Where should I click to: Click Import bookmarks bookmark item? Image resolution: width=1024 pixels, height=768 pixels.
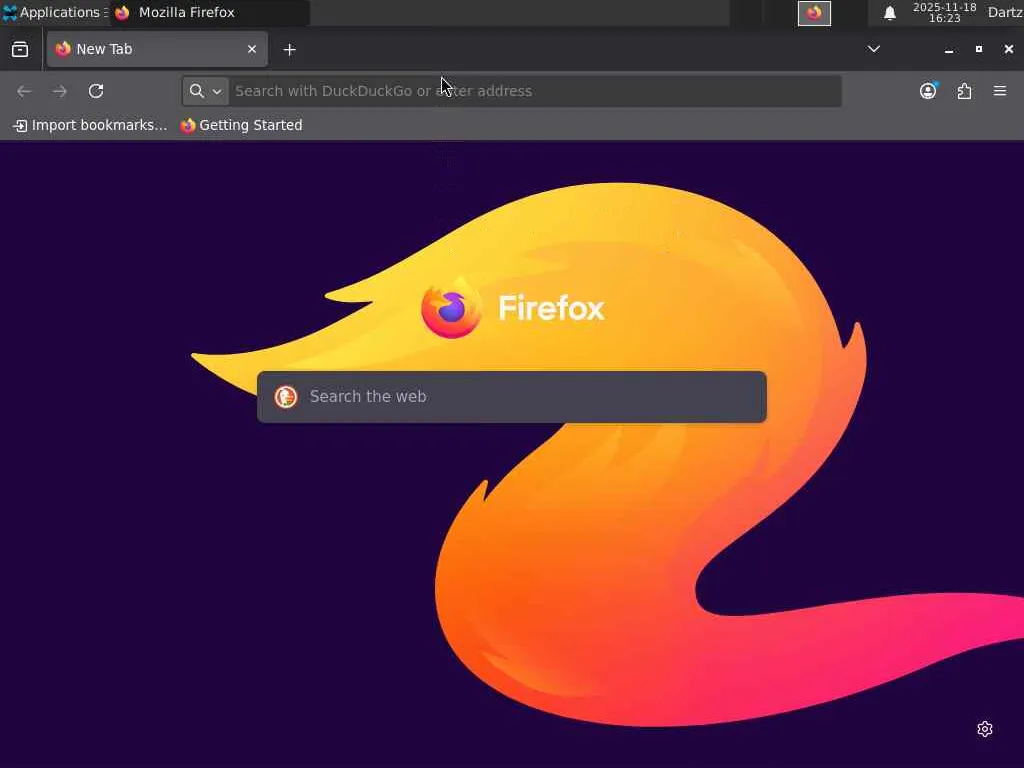90,125
